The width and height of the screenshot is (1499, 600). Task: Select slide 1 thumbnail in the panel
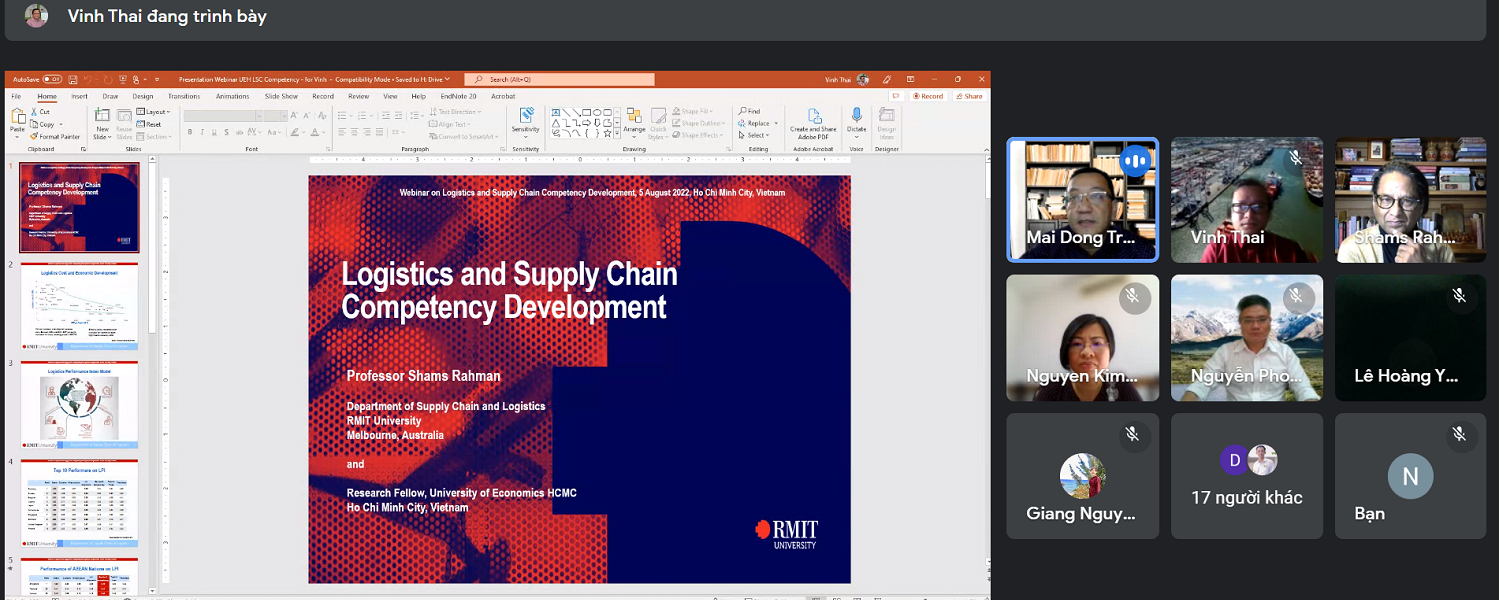[79, 207]
